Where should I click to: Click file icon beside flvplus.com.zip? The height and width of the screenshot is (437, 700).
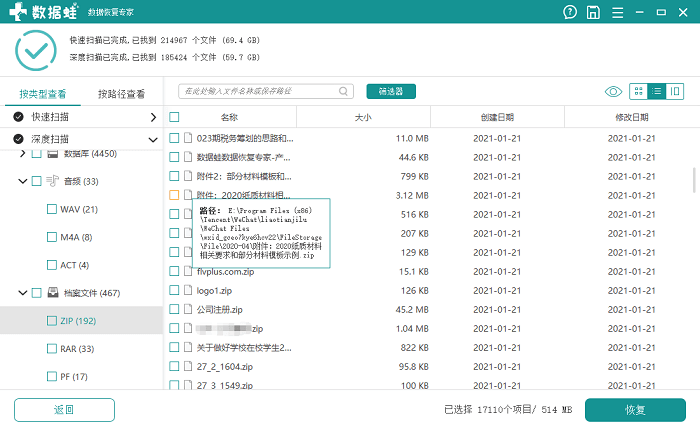(x=188, y=271)
